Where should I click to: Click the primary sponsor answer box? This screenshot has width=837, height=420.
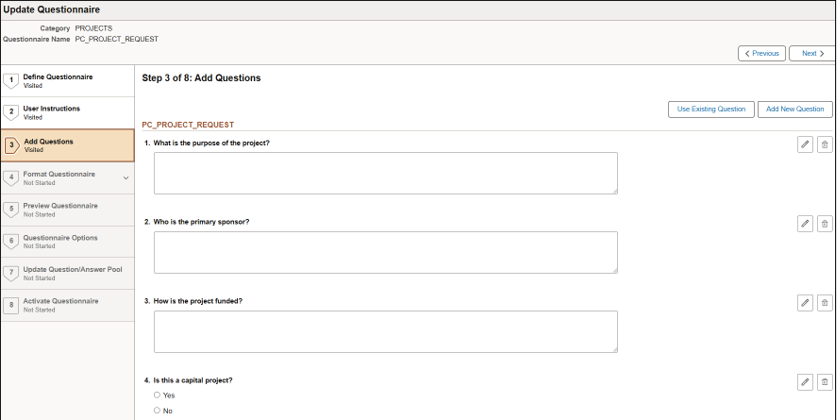click(385, 252)
